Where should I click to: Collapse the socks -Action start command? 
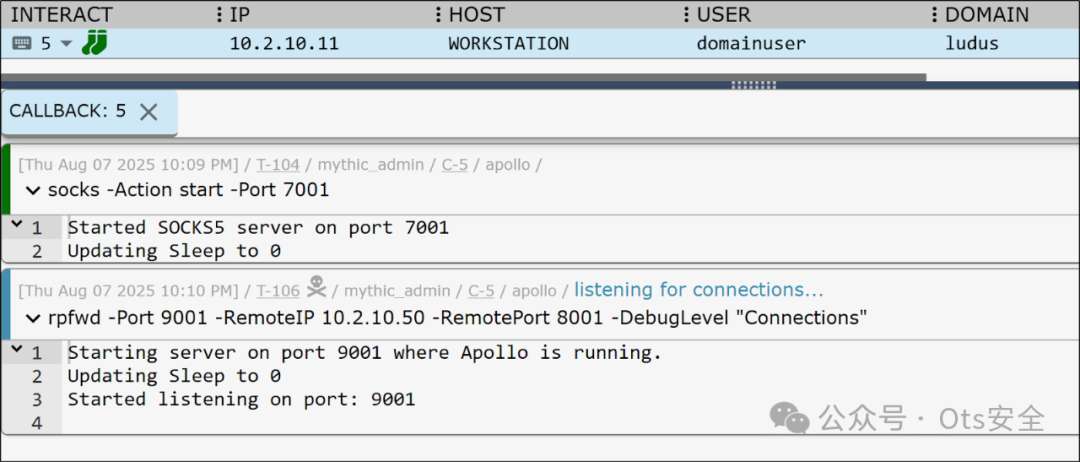coord(33,190)
